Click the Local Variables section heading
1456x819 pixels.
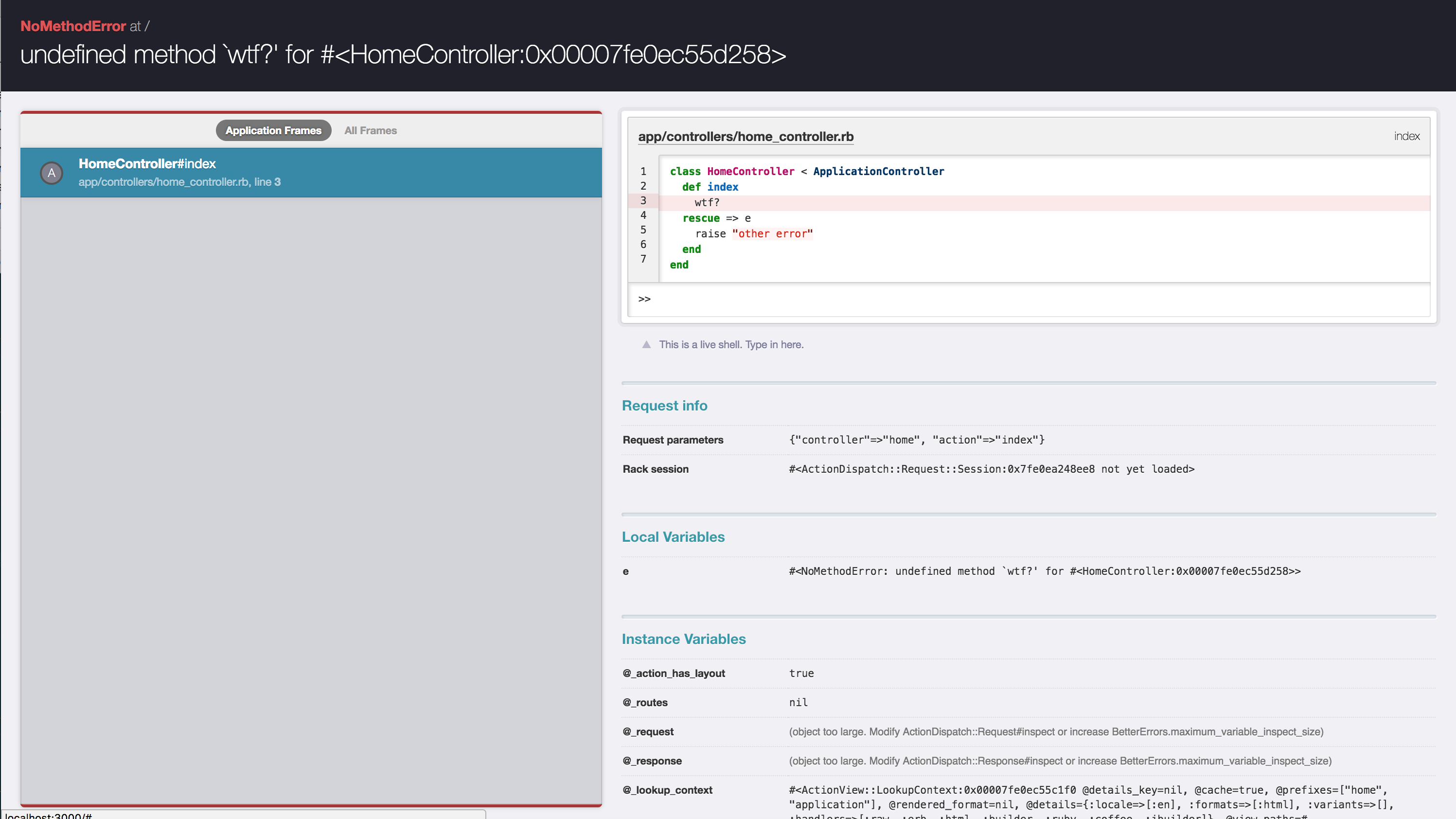click(x=673, y=536)
